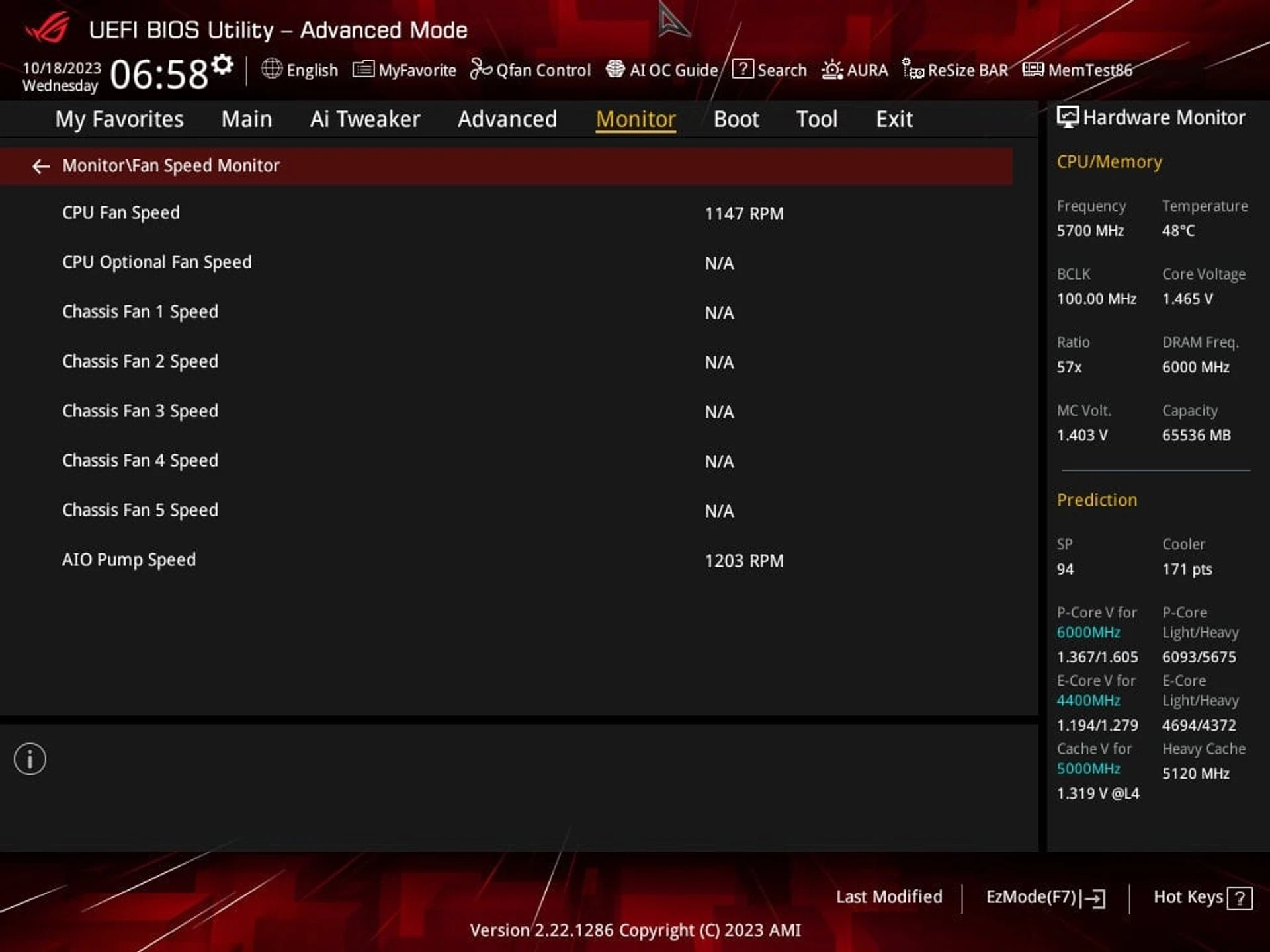
Task: Select CPU Optional Fan Speed row
Action: [x=506, y=262]
